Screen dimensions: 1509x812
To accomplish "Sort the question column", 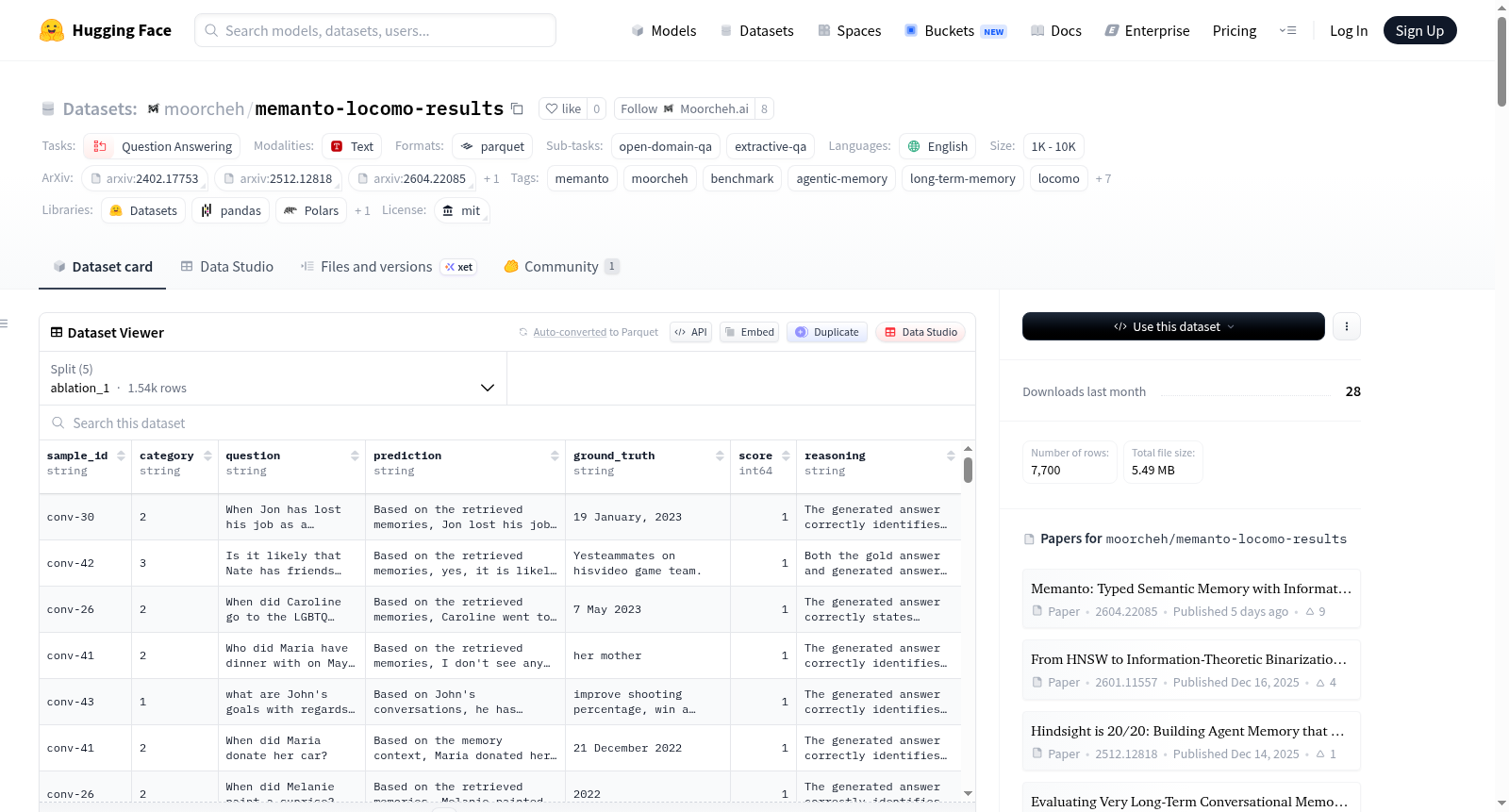I will pos(355,456).
